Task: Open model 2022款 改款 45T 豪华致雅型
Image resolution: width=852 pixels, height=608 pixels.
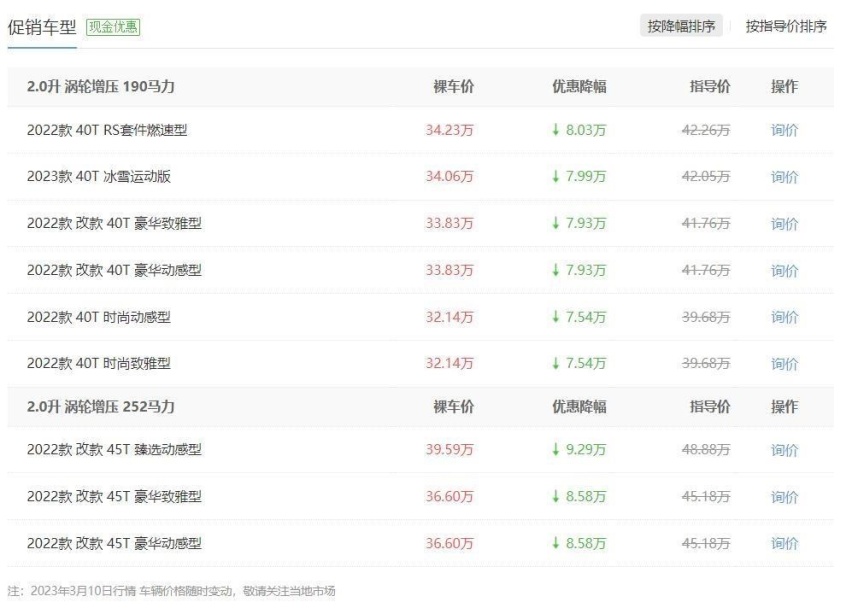Action: [114, 496]
